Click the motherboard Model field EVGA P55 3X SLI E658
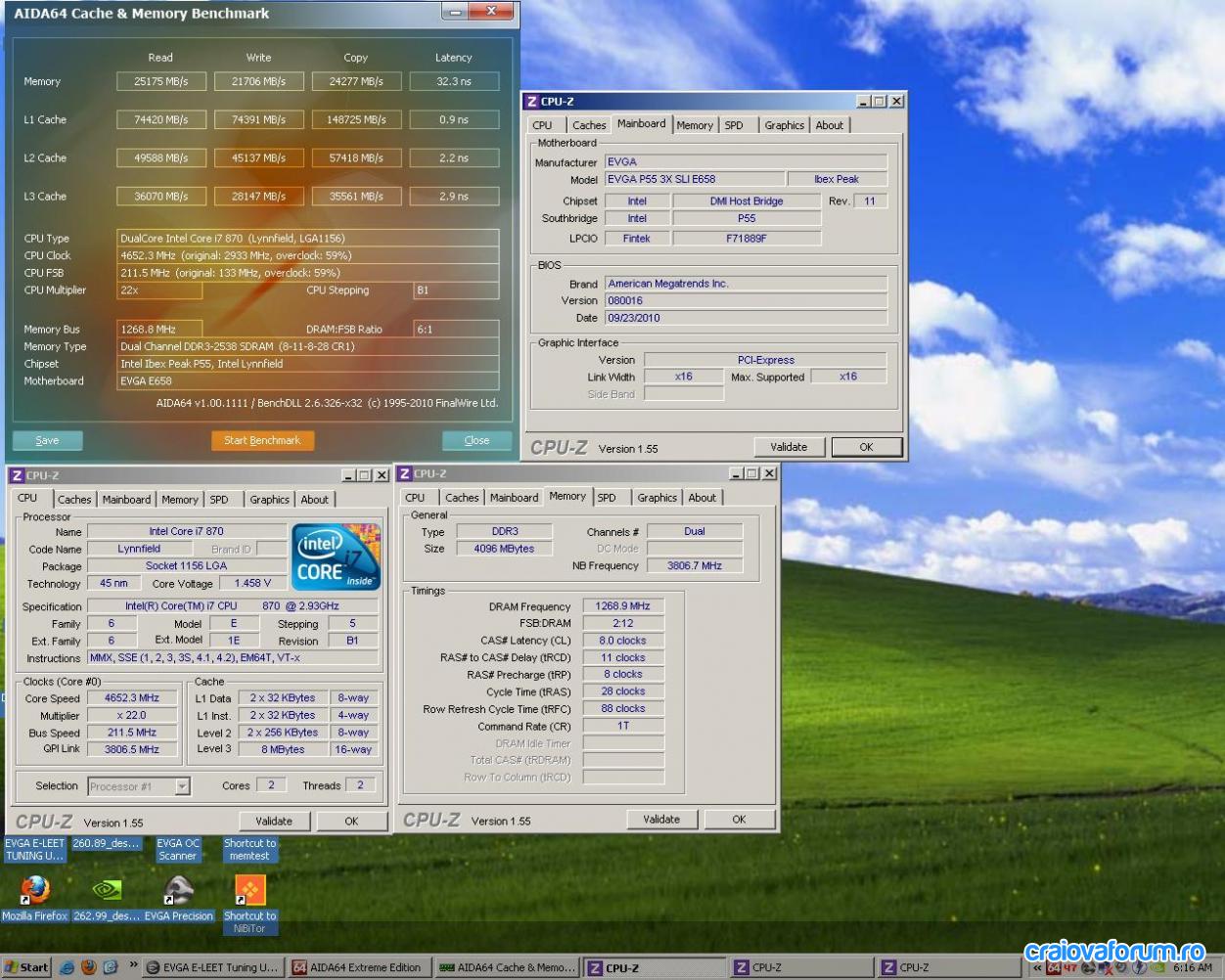The height and width of the screenshot is (980, 1225). 695,179
